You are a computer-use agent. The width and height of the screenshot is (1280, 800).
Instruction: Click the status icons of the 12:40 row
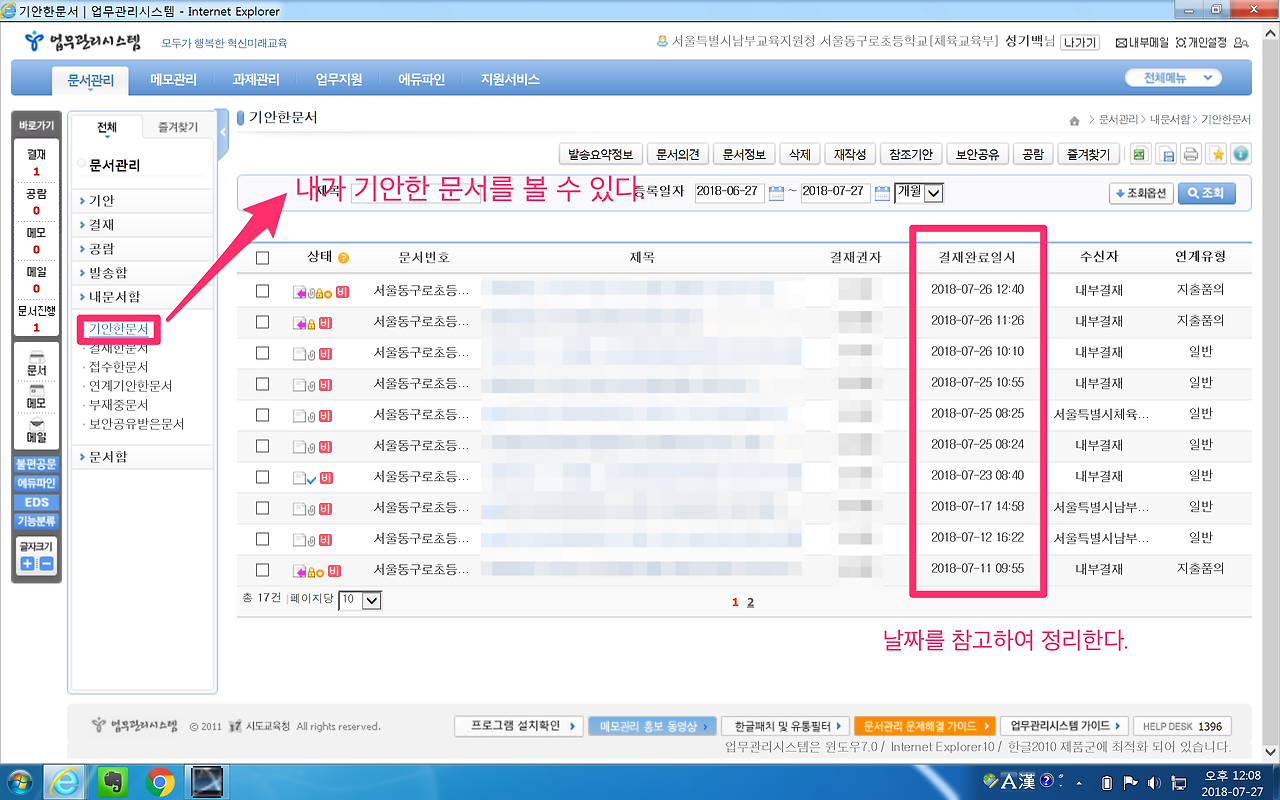[320, 292]
